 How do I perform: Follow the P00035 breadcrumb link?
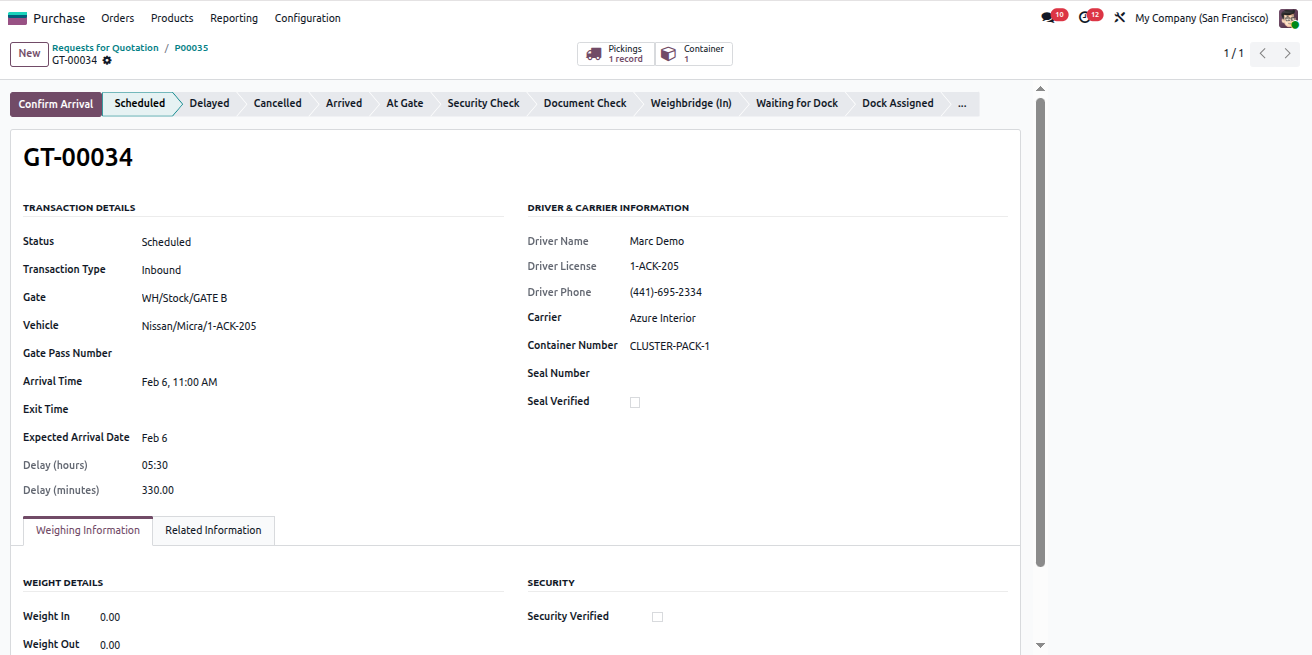pyautogui.click(x=191, y=48)
